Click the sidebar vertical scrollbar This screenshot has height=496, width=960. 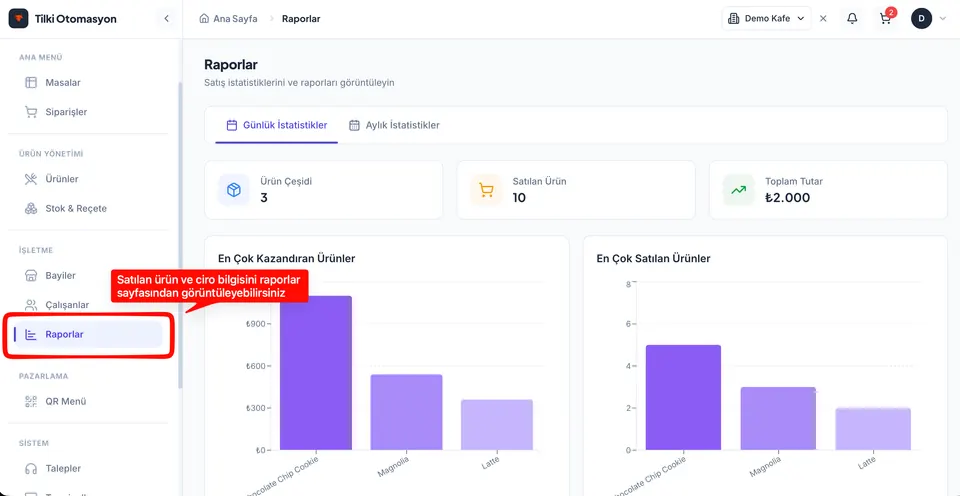pyautogui.click(x=180, y=235)
